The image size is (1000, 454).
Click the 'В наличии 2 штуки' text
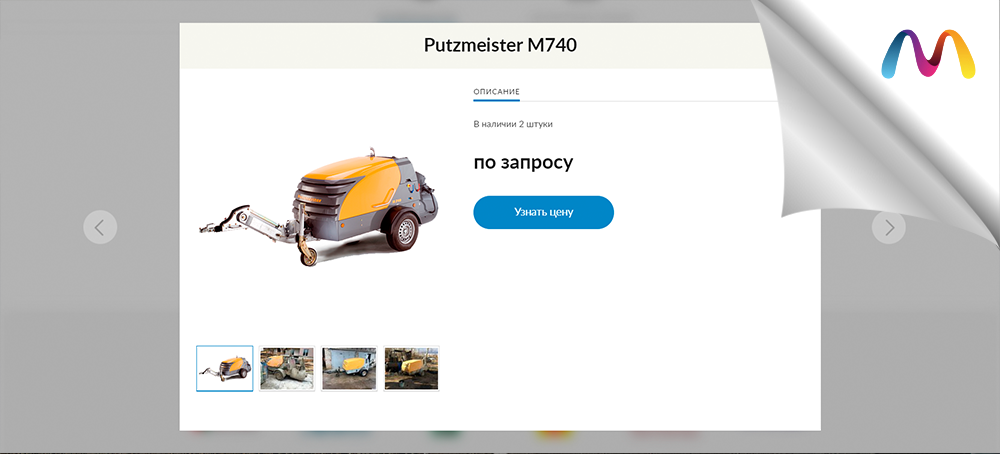[513, 124]
